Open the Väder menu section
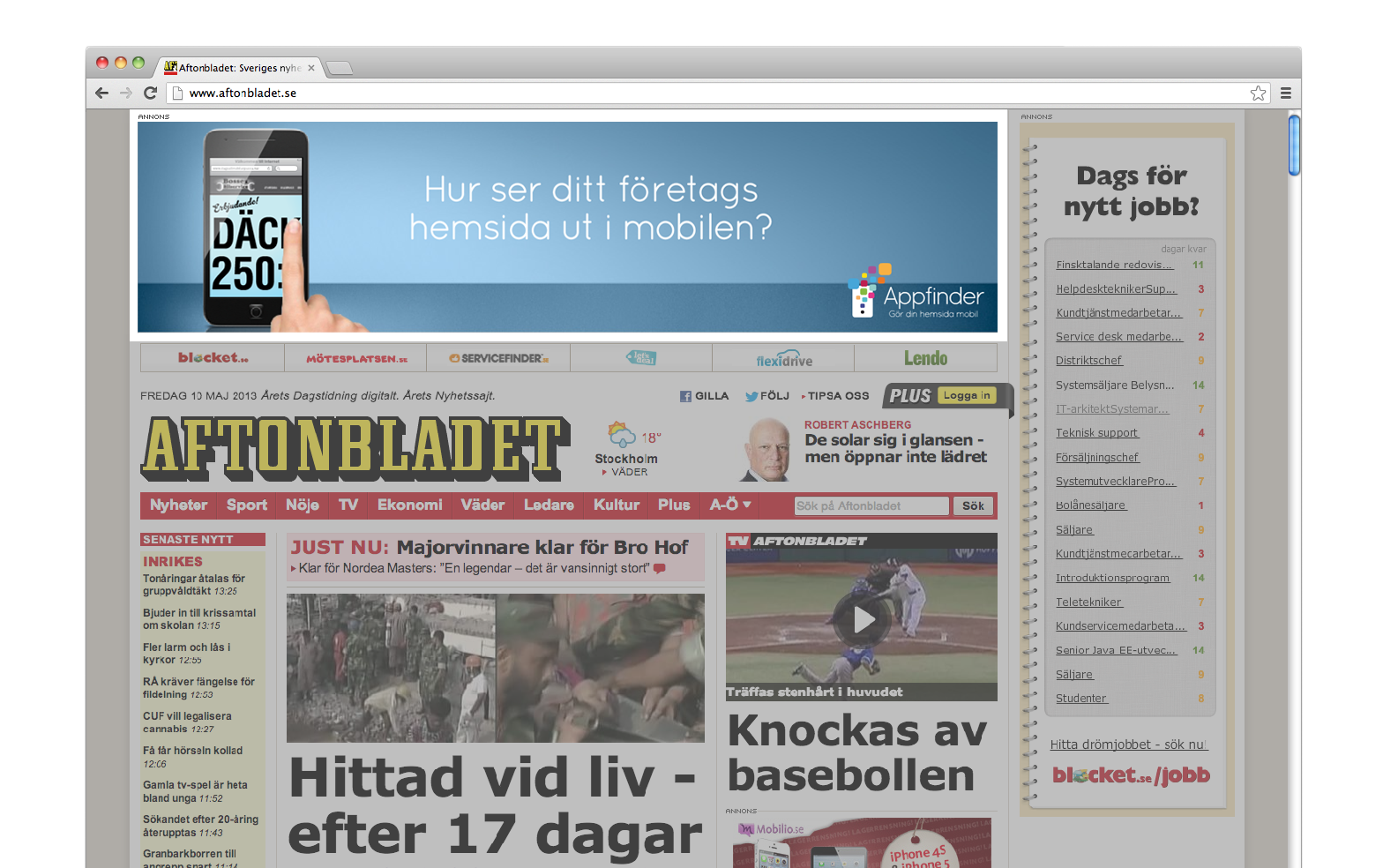 point(482,505)
